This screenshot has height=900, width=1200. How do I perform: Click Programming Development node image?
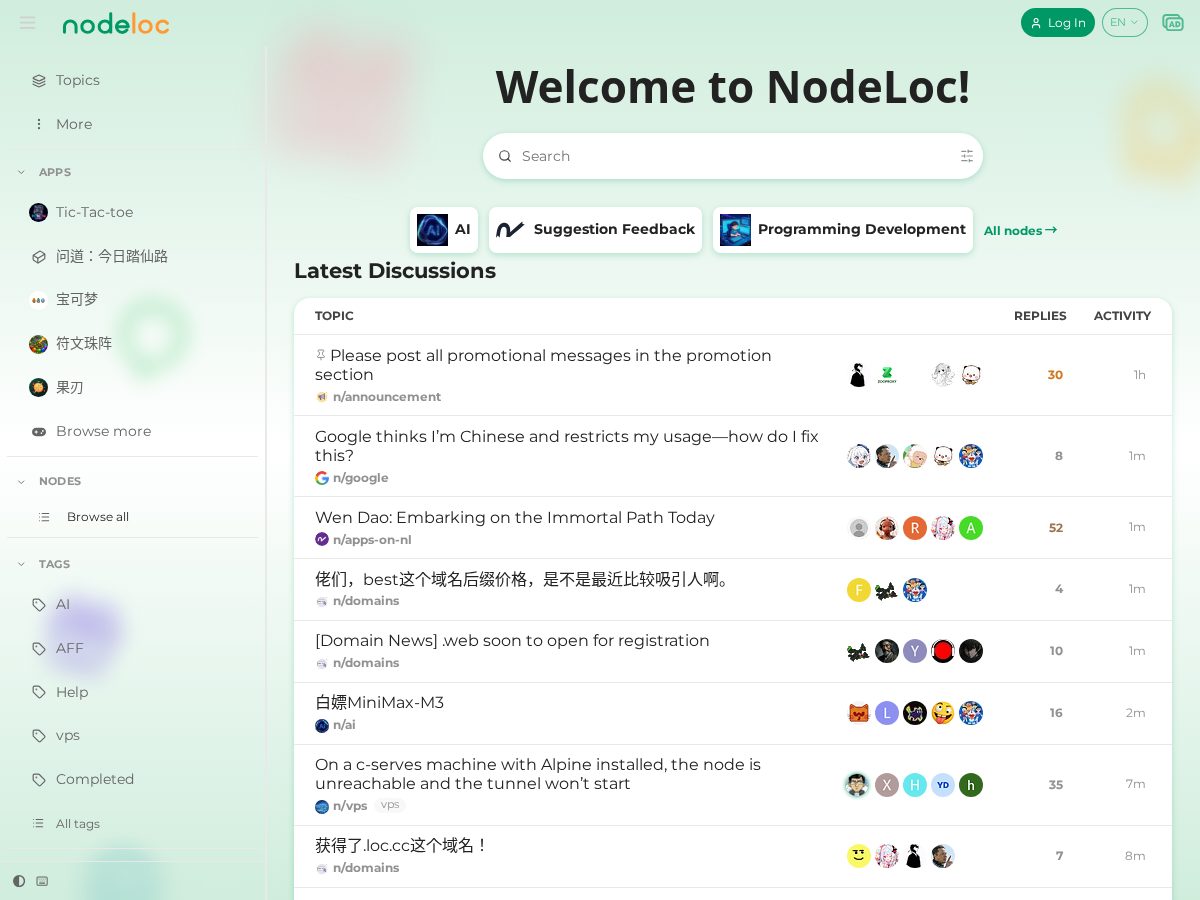735,230
